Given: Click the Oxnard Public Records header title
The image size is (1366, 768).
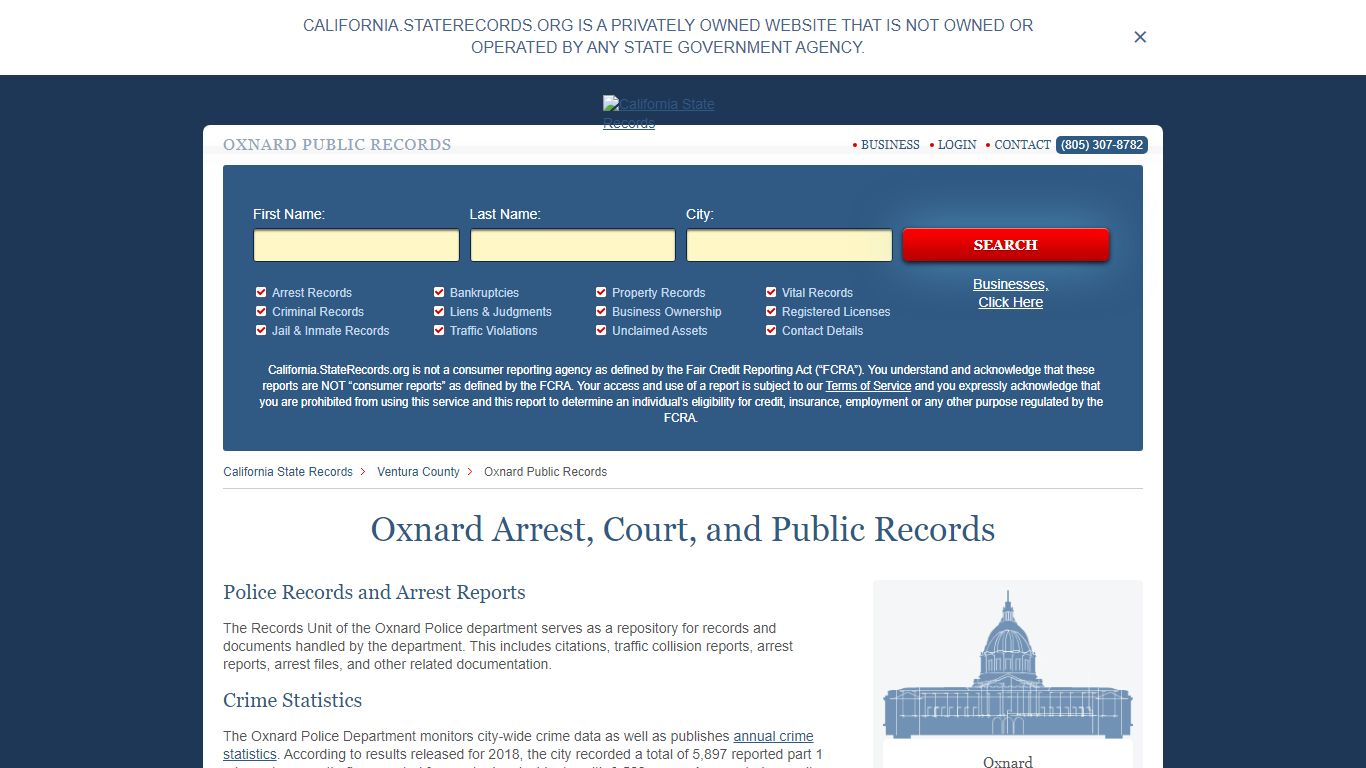Looking at the screenshot, I should 337,145.
